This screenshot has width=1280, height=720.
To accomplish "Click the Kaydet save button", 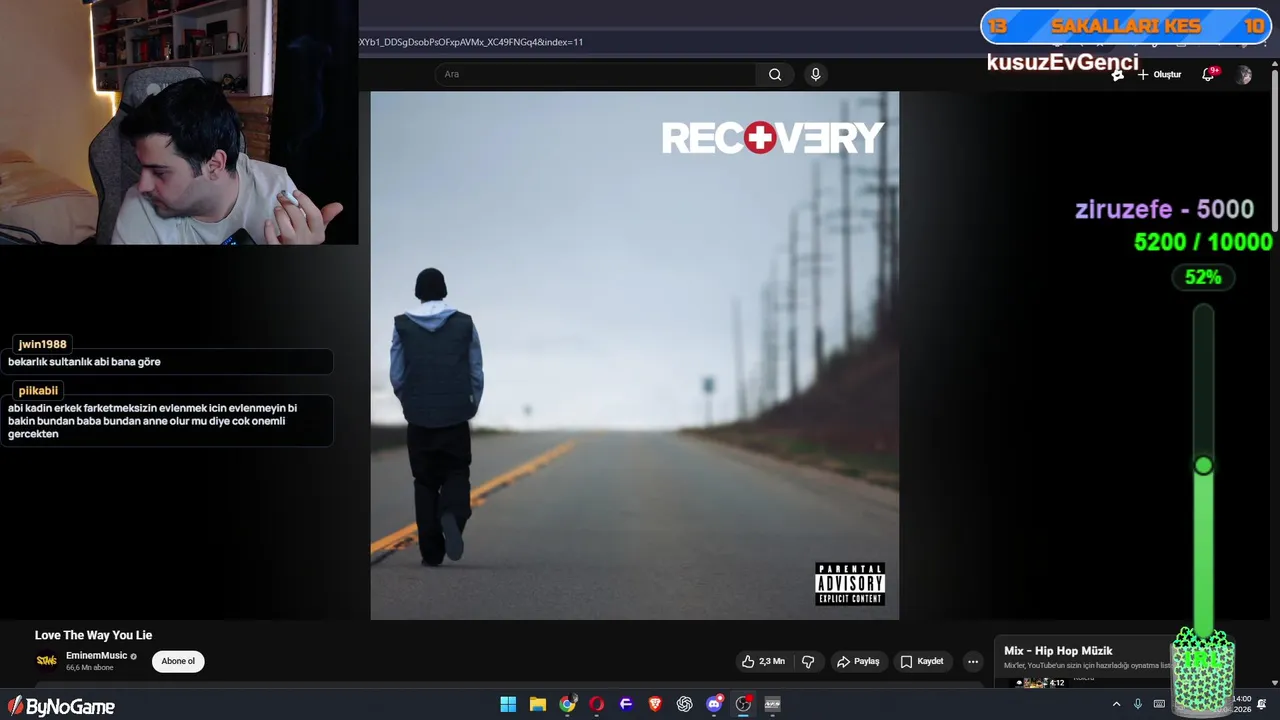I will coord(922,661).
